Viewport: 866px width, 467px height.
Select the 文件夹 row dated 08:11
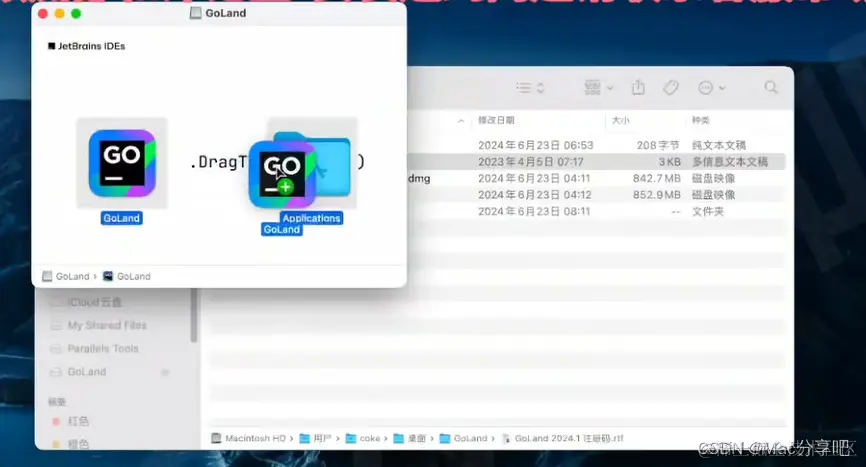coord(596,211)
